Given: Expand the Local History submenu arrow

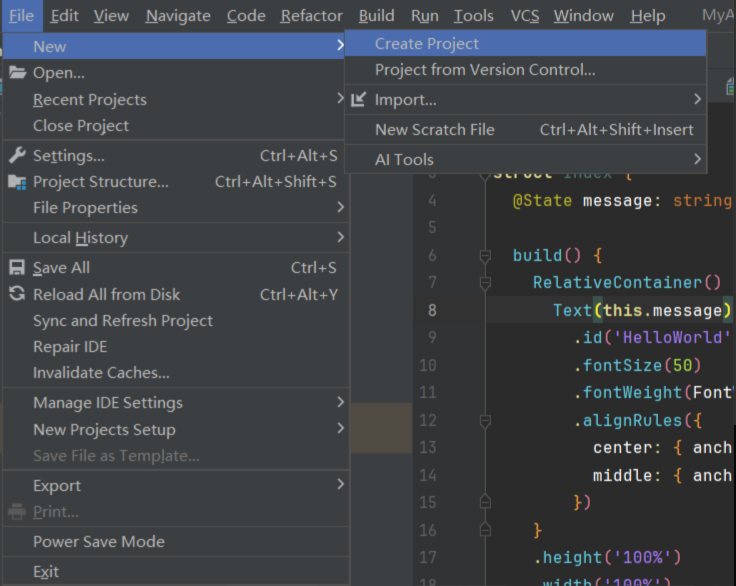Looking at the screenshot, I should click(x=340, y=237).
